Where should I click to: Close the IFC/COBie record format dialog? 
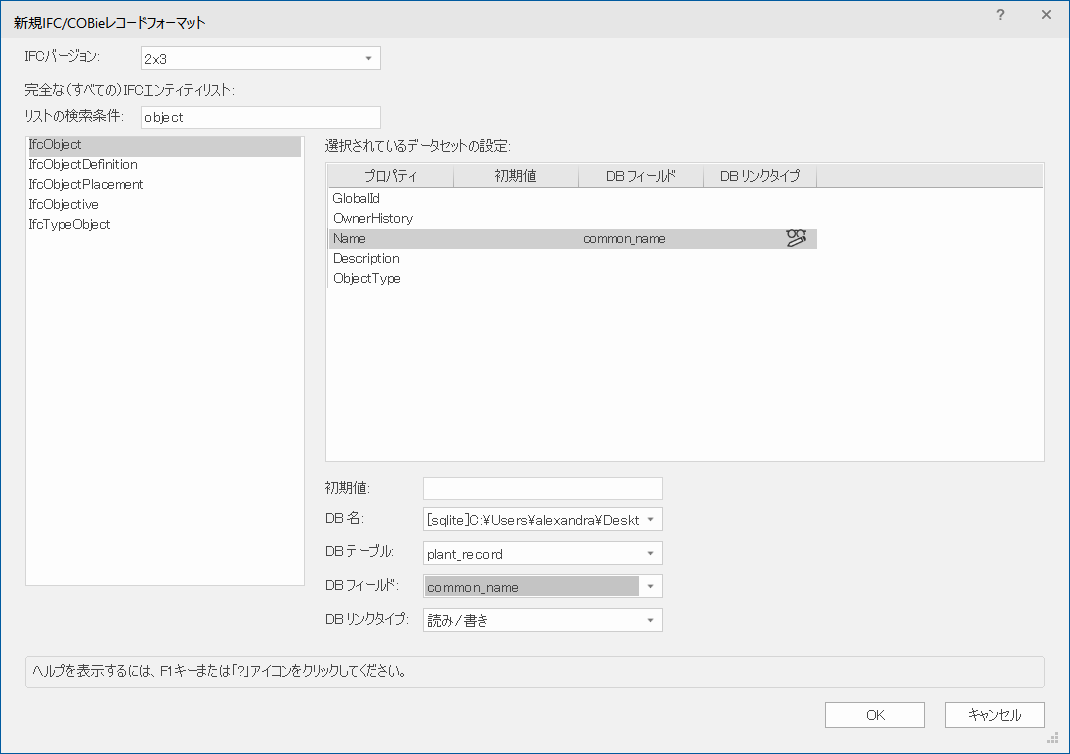coord(1046,15)
